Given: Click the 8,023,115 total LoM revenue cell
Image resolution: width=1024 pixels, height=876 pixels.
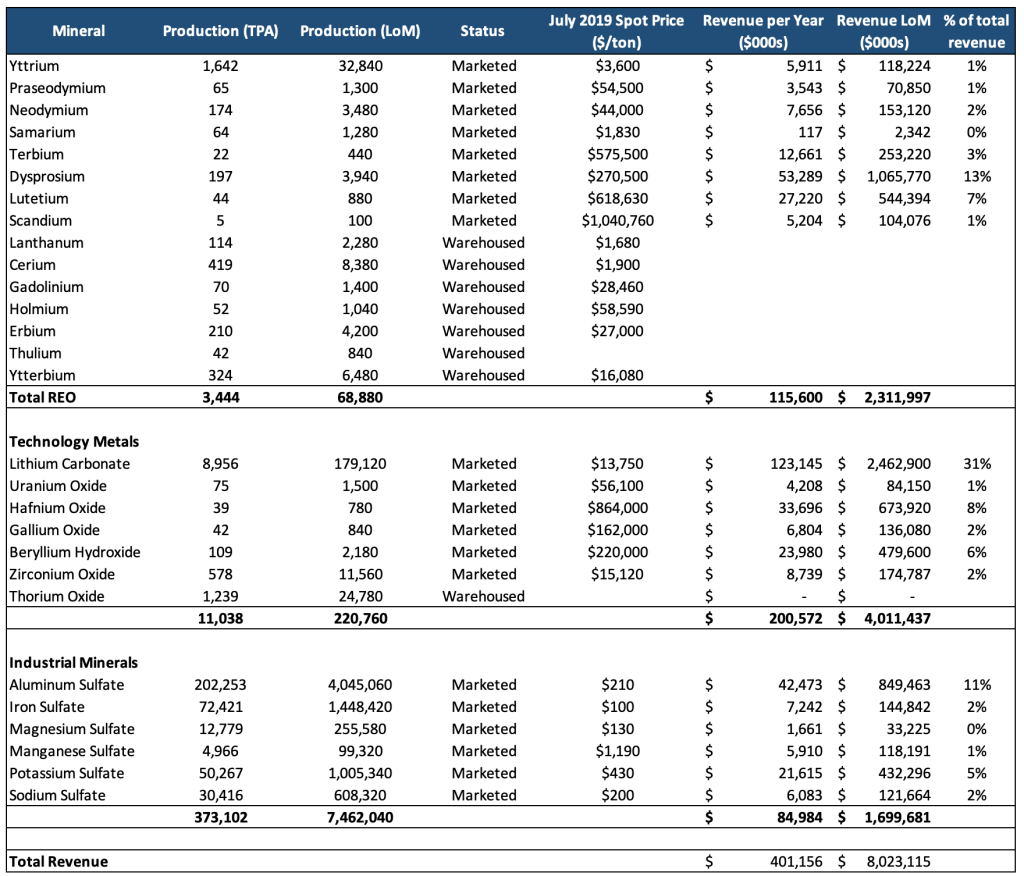Looking at the screenshot, I should [x=896, y=861].
